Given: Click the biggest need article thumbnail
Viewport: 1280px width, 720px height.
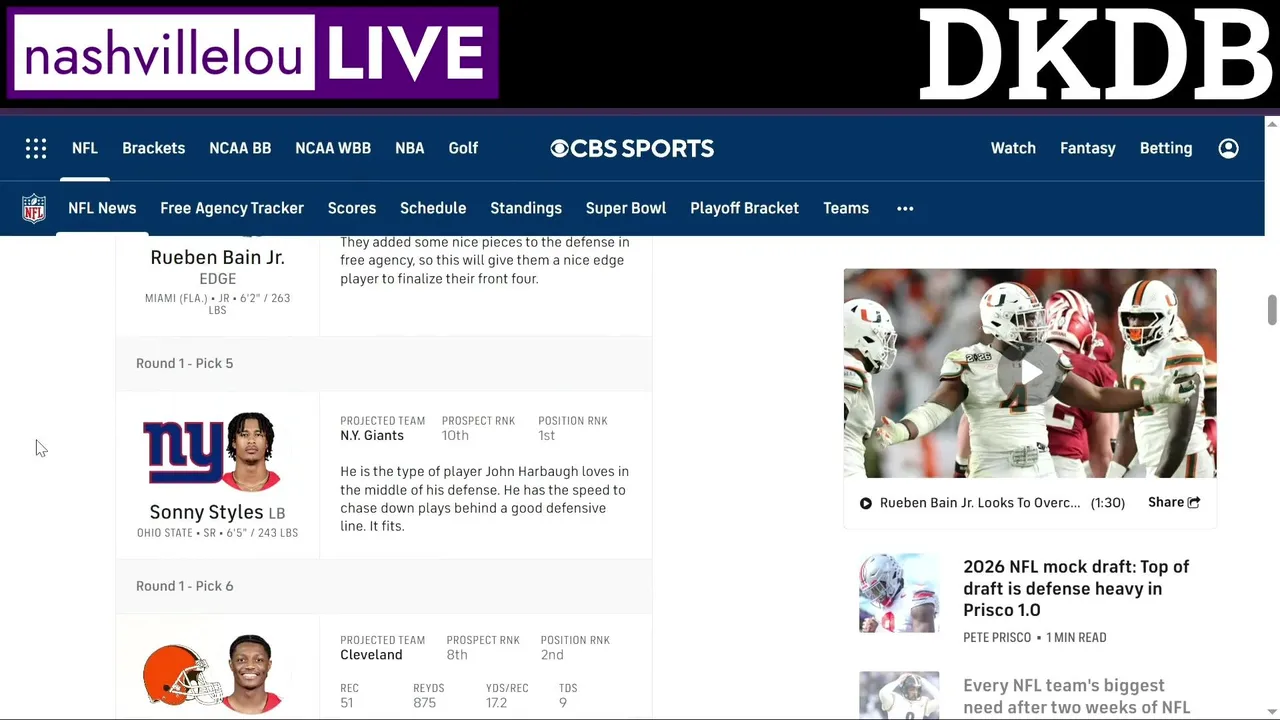Looking at the screenshot, I should pyautogui.click(x=899, y=695).
